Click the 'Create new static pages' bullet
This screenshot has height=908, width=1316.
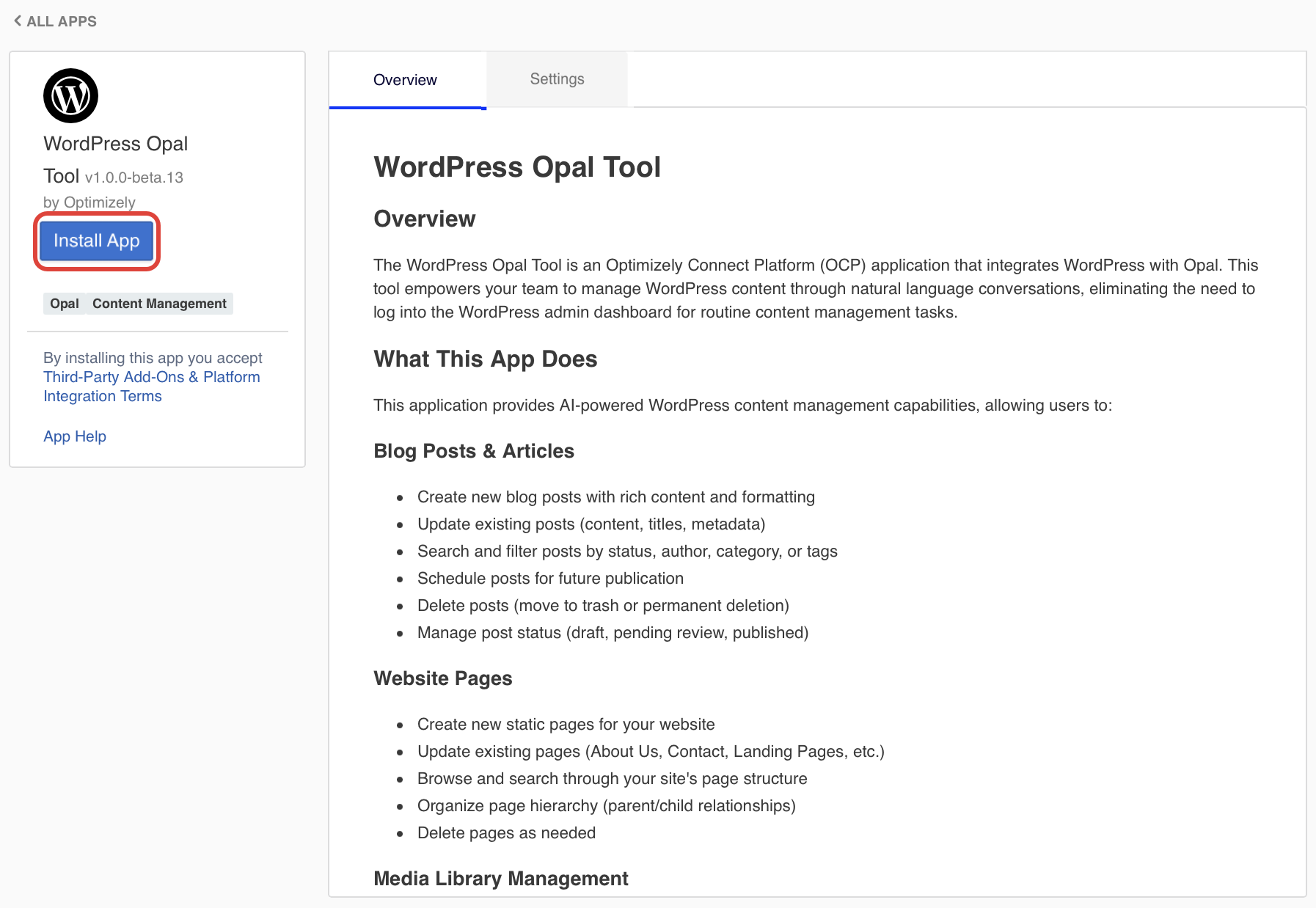point(566,725)
